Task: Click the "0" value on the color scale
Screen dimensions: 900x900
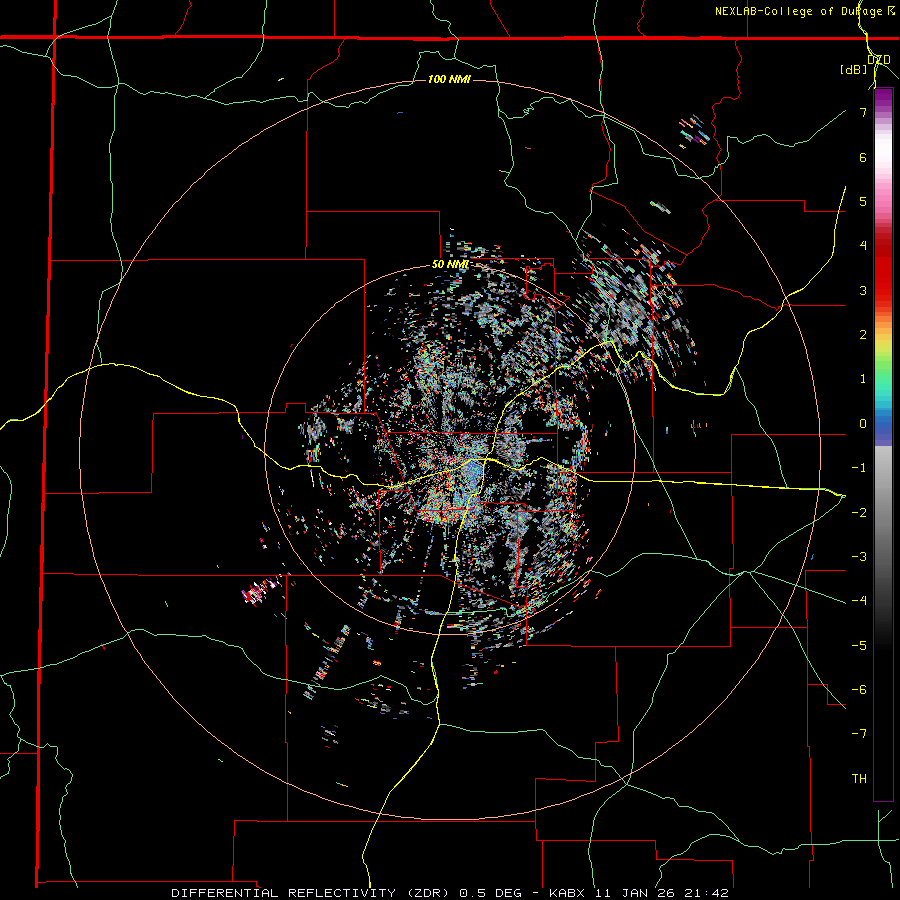Action: (863, 424)
